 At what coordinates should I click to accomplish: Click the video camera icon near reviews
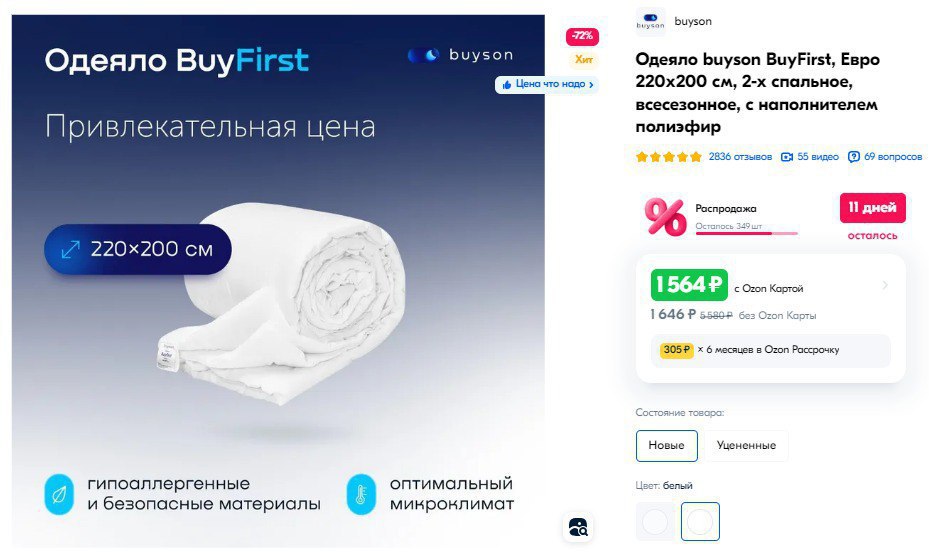[x=786, y=157]
